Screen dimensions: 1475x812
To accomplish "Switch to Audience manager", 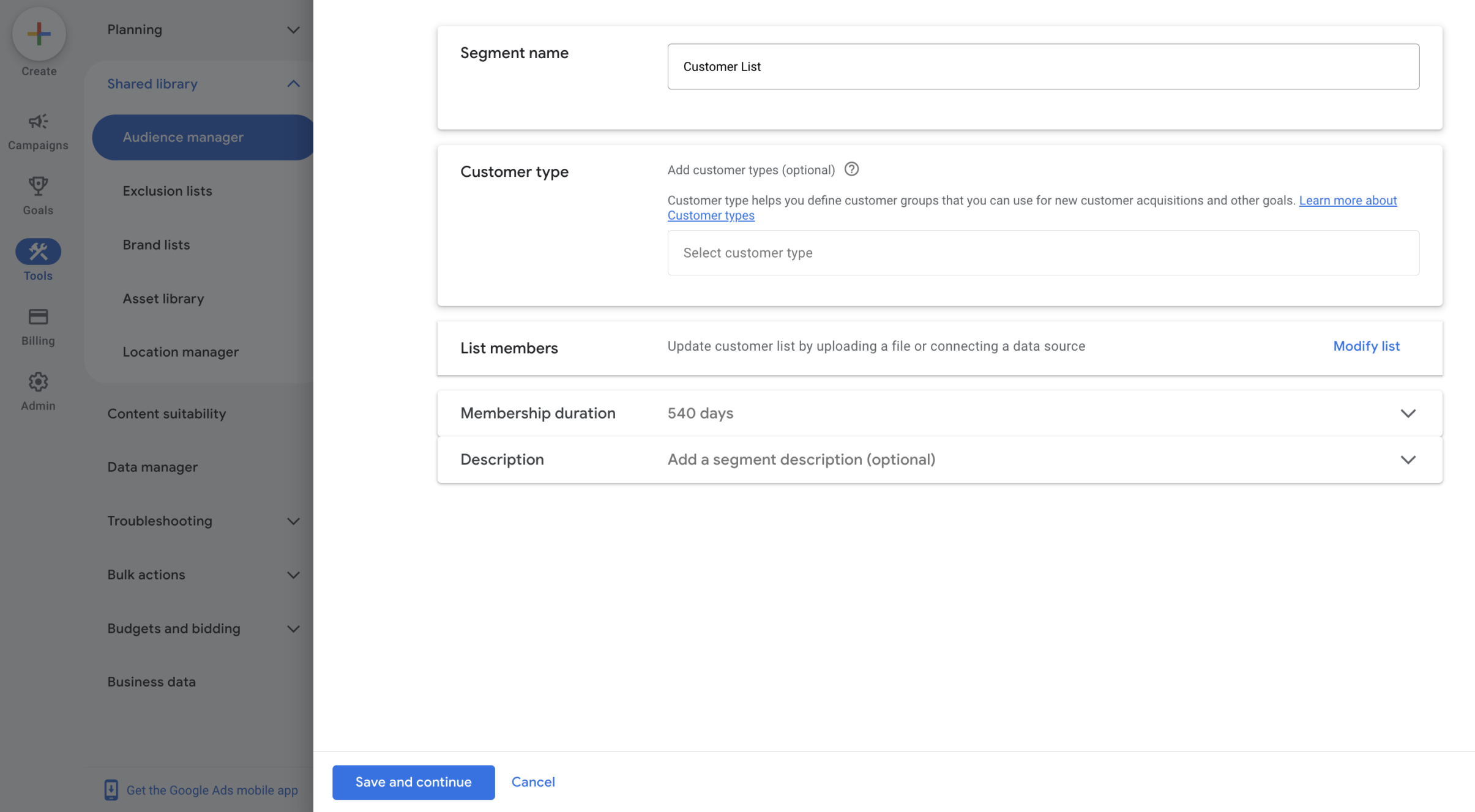I will 183,137.
